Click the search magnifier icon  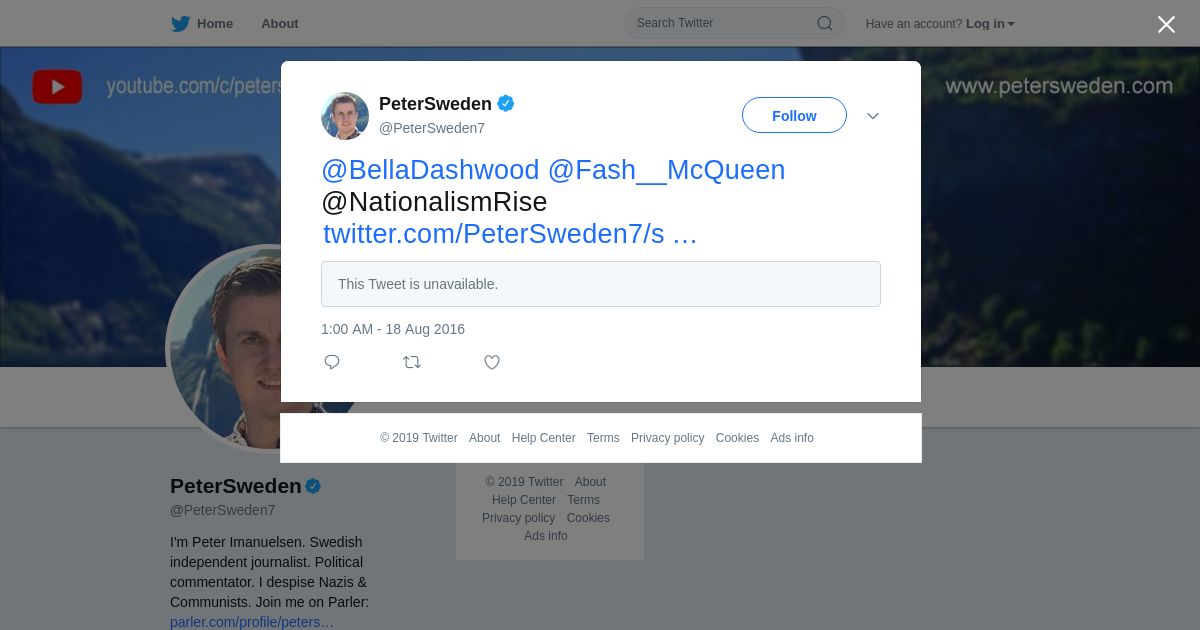point(824,23)
